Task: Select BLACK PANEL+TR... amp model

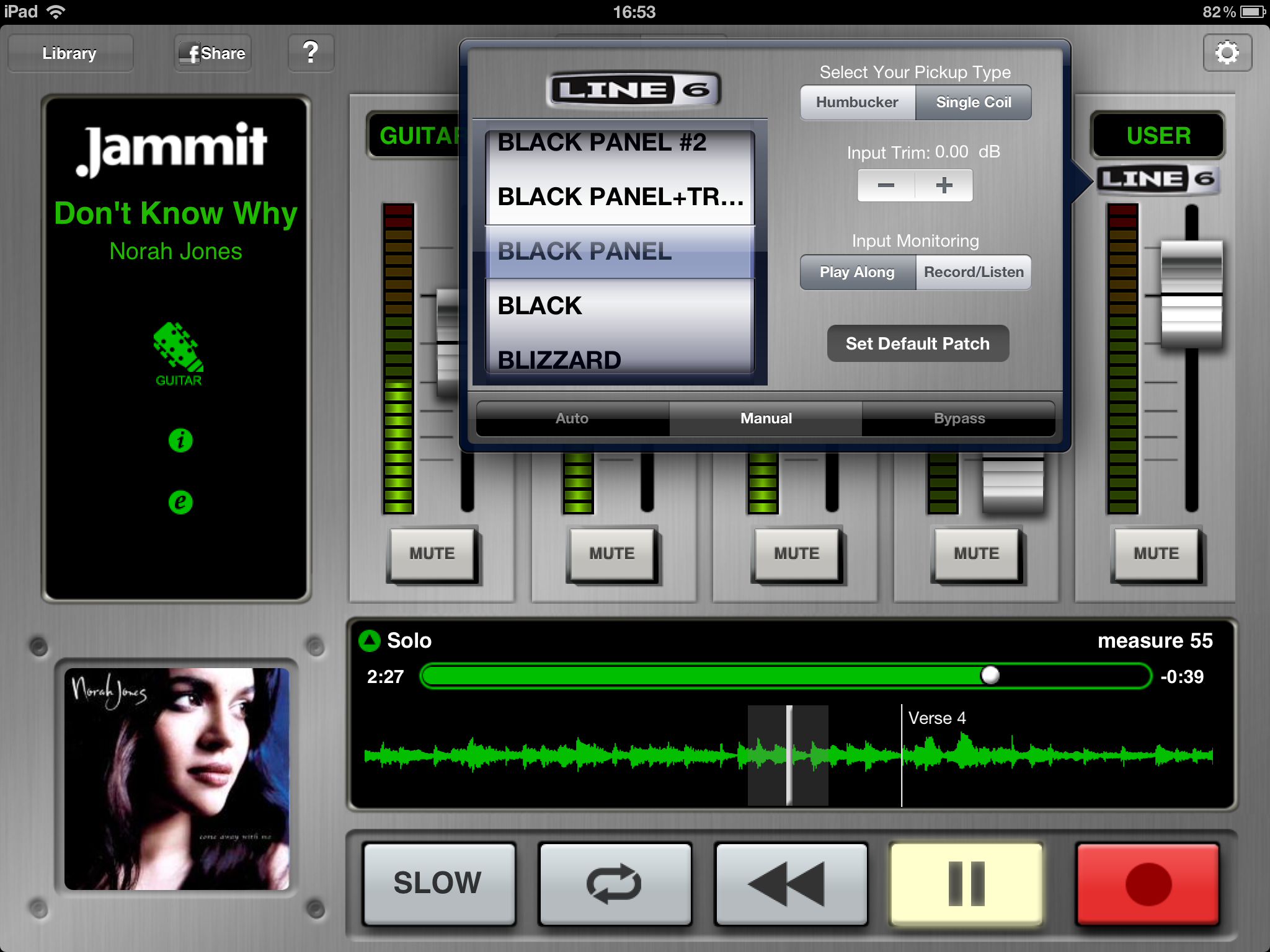Action: coord(620,197)
